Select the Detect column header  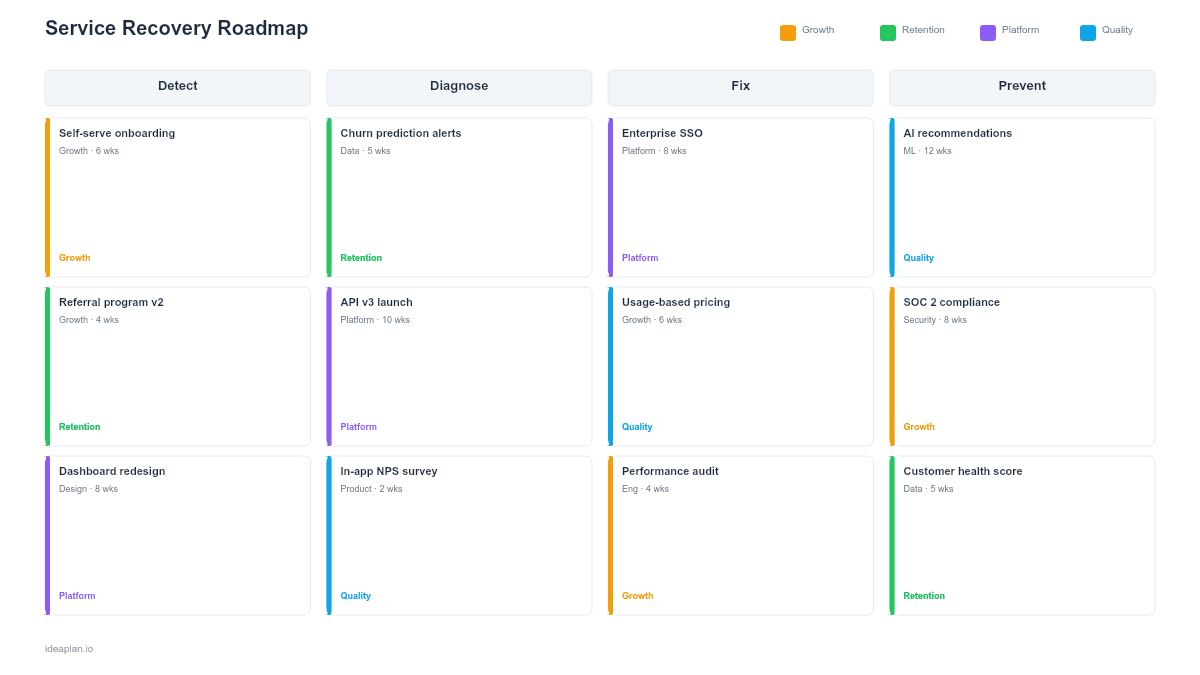click(177, 87)
